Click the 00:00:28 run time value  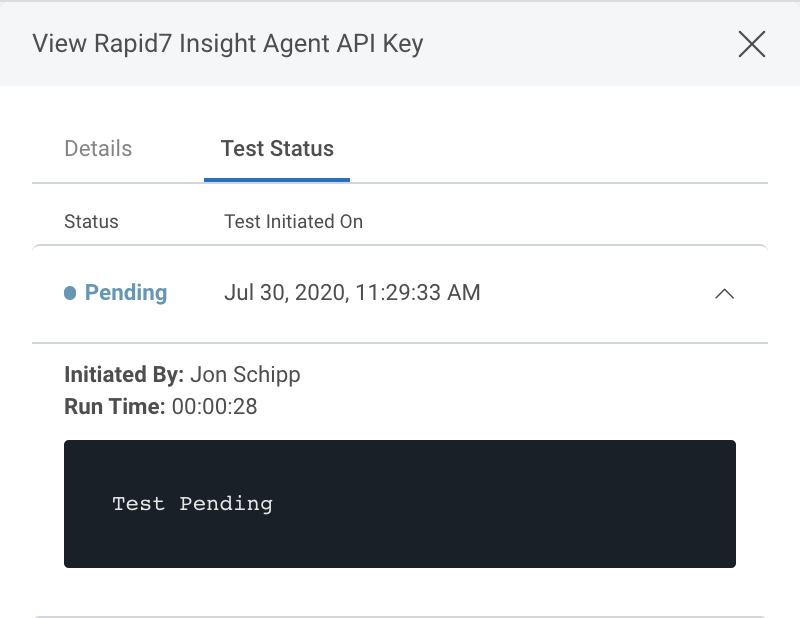215,406
